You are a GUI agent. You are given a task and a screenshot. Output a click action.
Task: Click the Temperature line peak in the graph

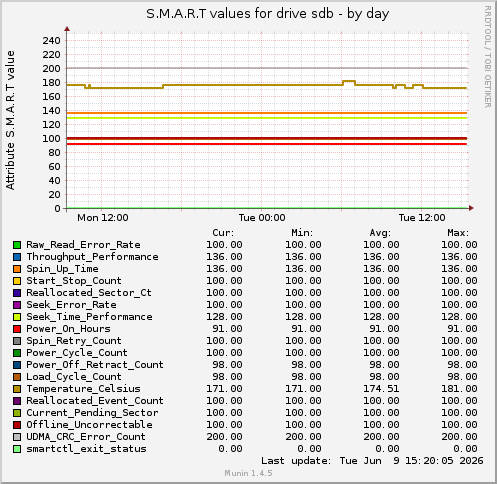point(349,81)
